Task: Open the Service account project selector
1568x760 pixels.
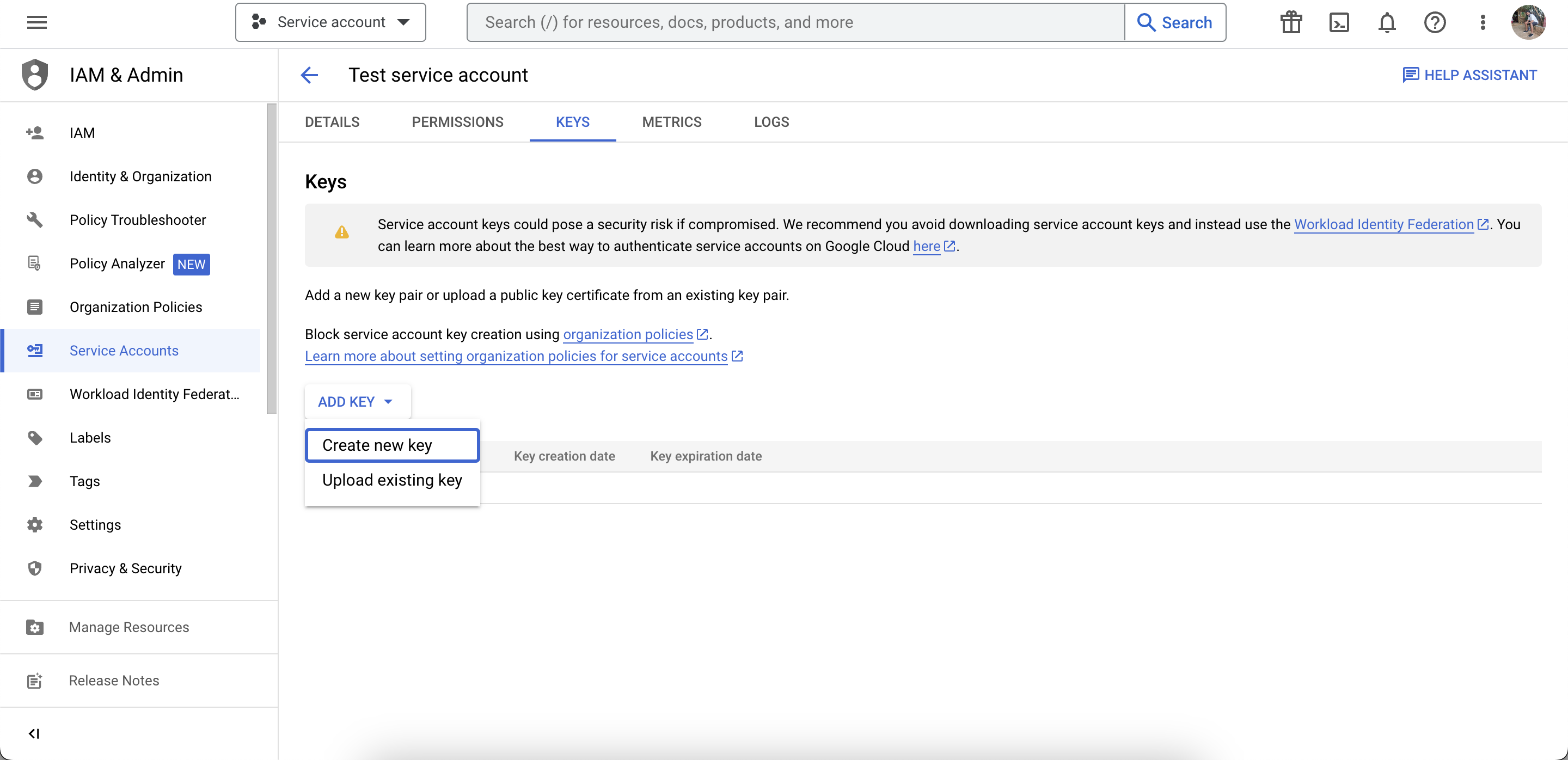Action: [330, 22]
